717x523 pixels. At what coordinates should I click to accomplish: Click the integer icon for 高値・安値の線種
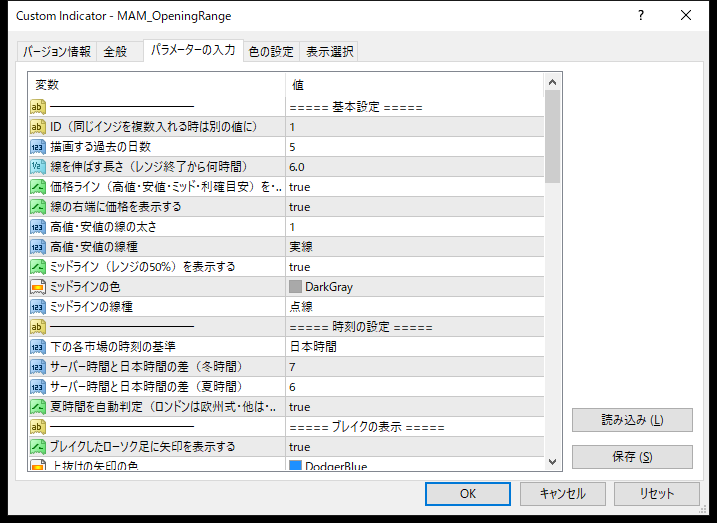coord(38,247)
